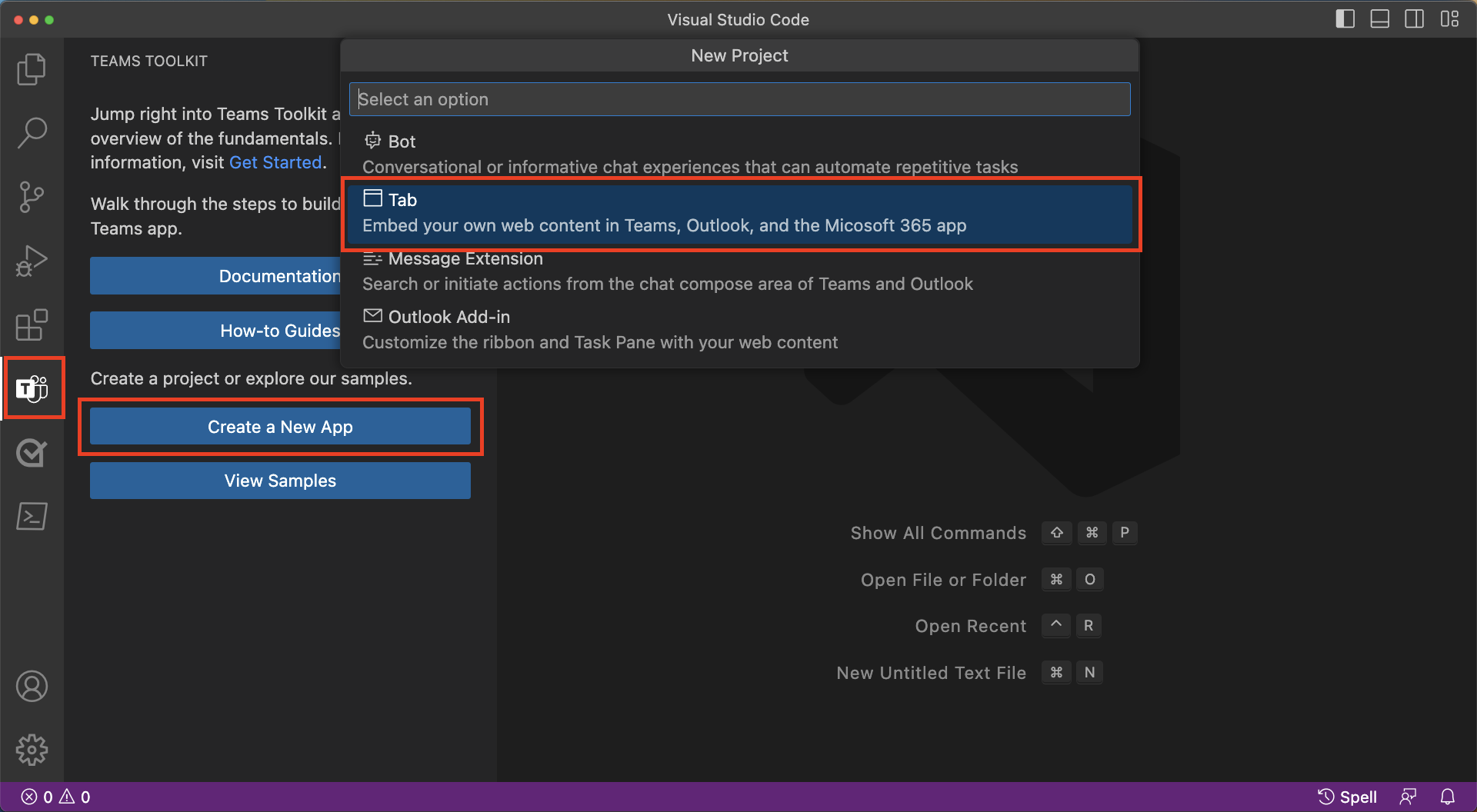Choose the Outlook Add-in option
Image resolution: width=1477 pixels, height=812 pixels.
[x=739, y=330]
